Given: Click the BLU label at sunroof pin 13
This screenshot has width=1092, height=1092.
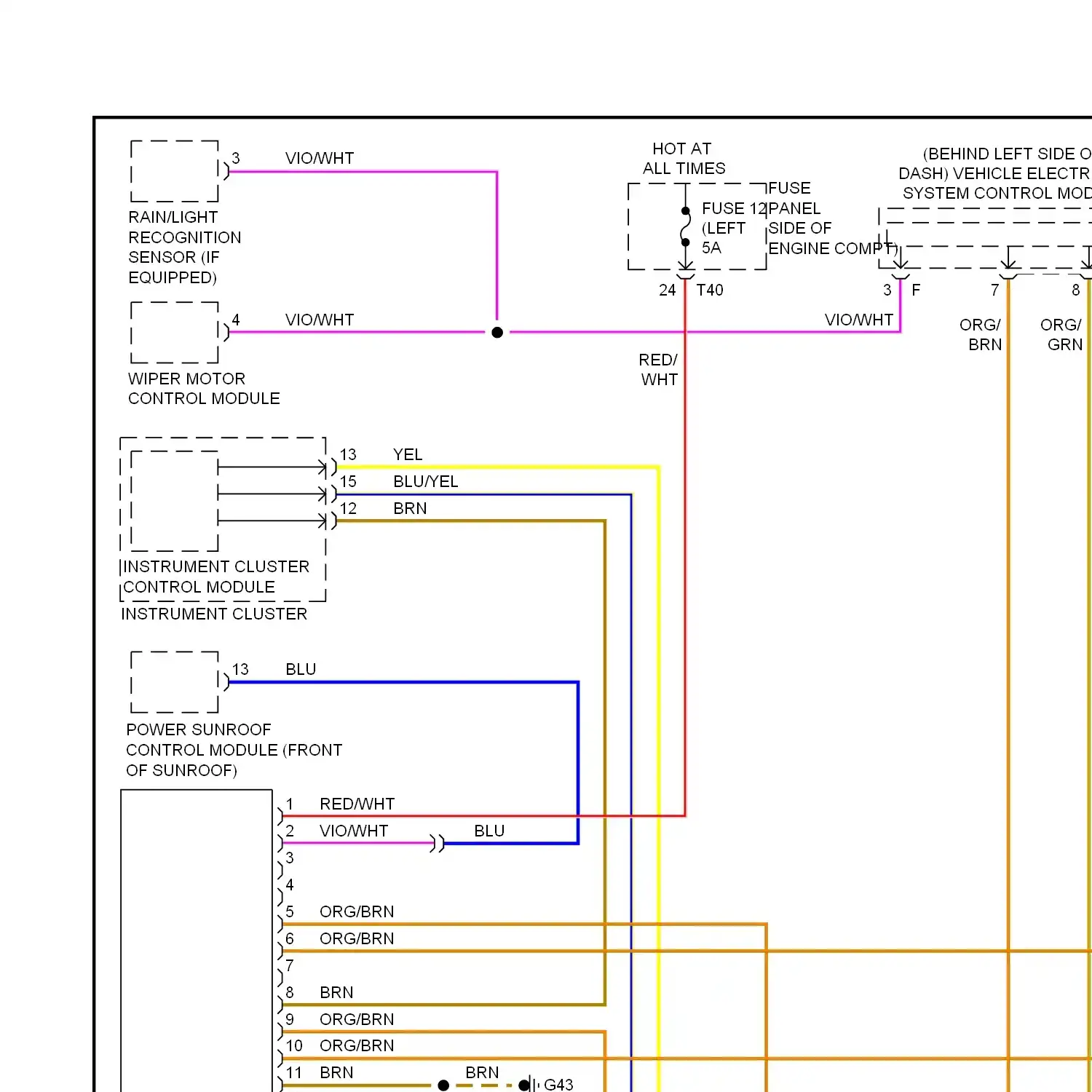Looking at the screenshot, I should (x=301, y=670).
